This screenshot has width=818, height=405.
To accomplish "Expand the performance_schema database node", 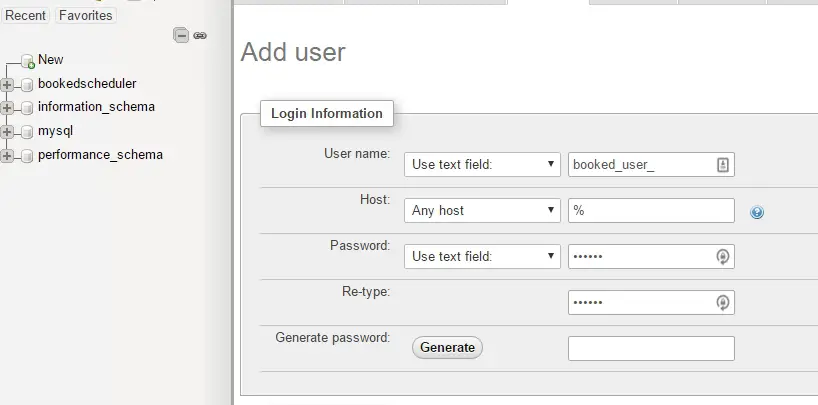I will 7,156.
